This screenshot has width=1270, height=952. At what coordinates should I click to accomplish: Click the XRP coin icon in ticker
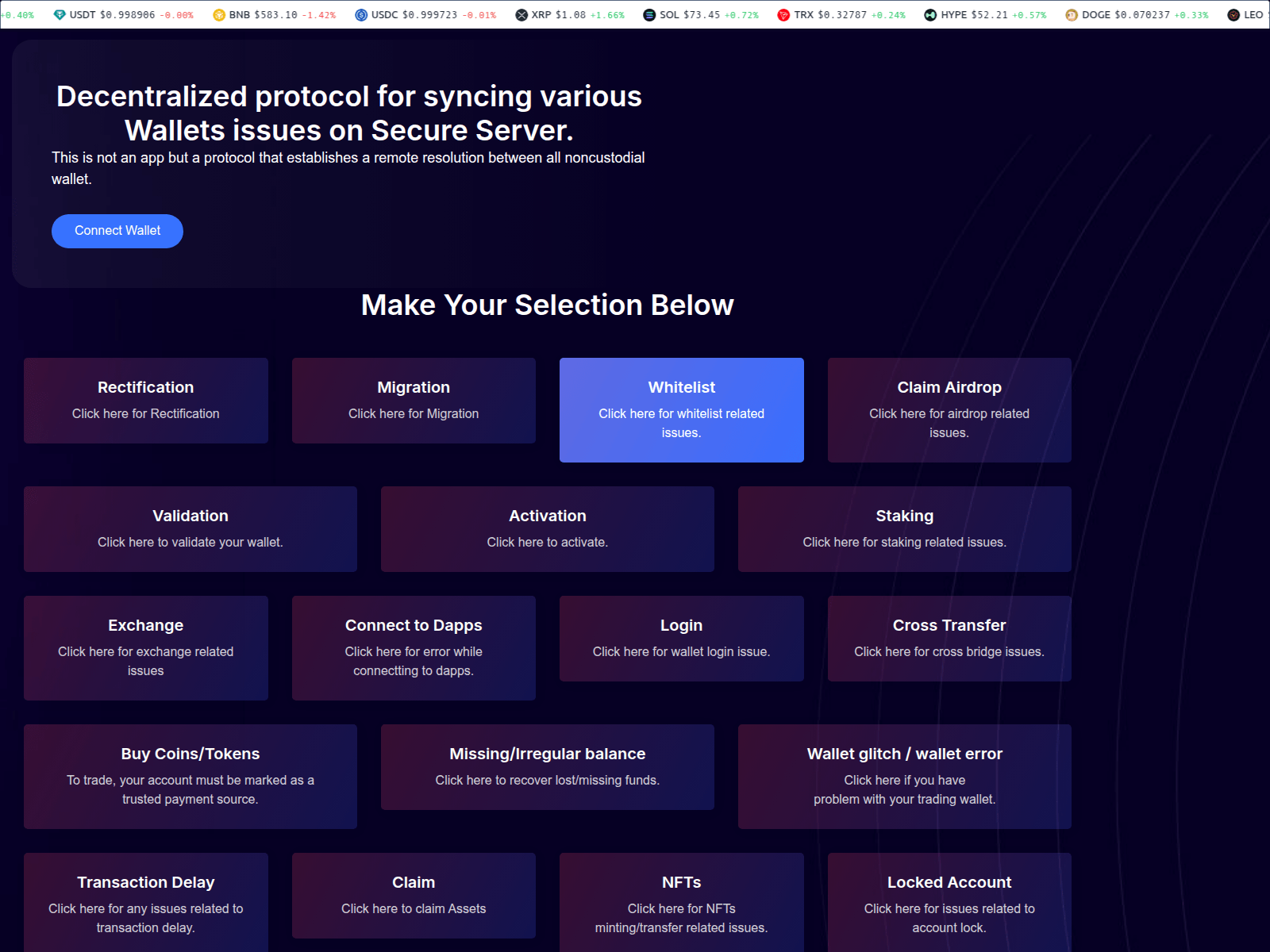521,15
